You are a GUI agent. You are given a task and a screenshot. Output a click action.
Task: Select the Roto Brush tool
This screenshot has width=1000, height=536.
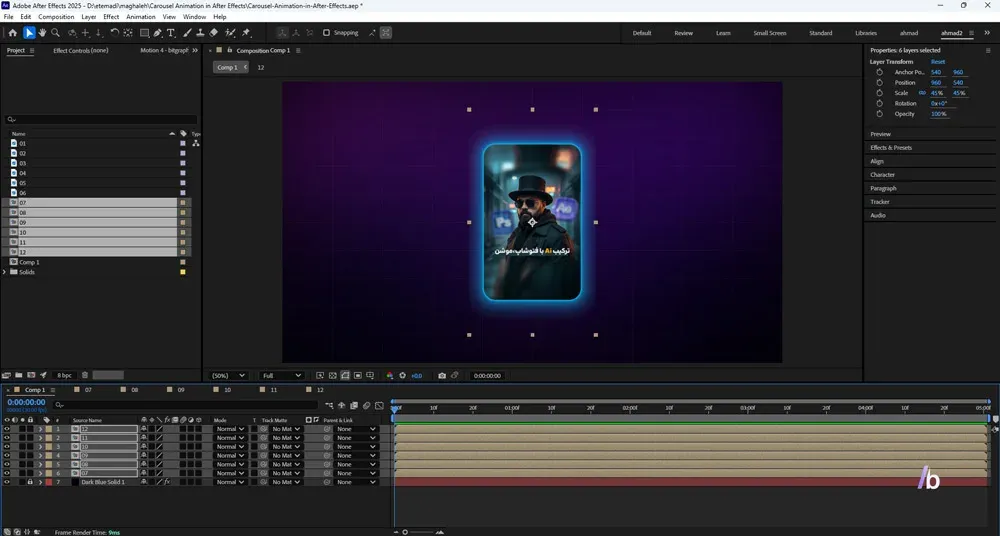point(231,33)
